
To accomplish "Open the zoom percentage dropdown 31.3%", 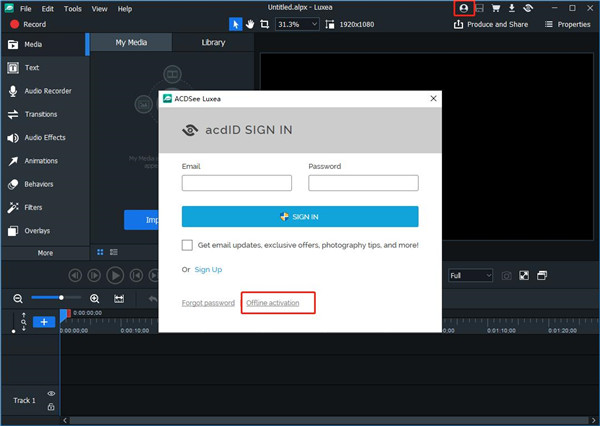I will click(297, 24).
